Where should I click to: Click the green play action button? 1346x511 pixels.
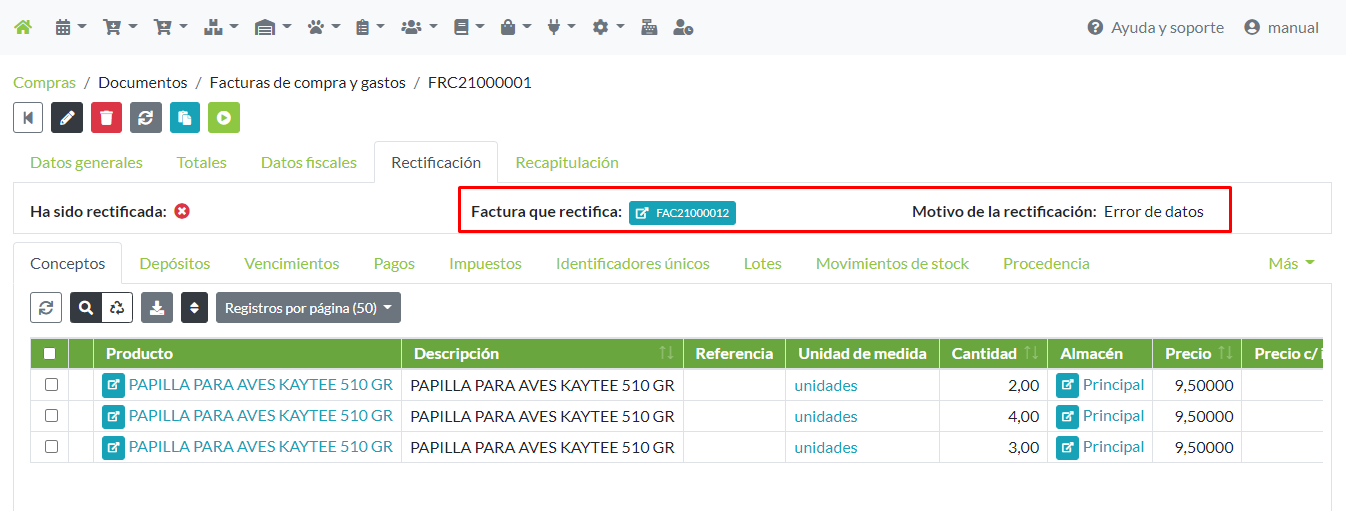point(224,117)
